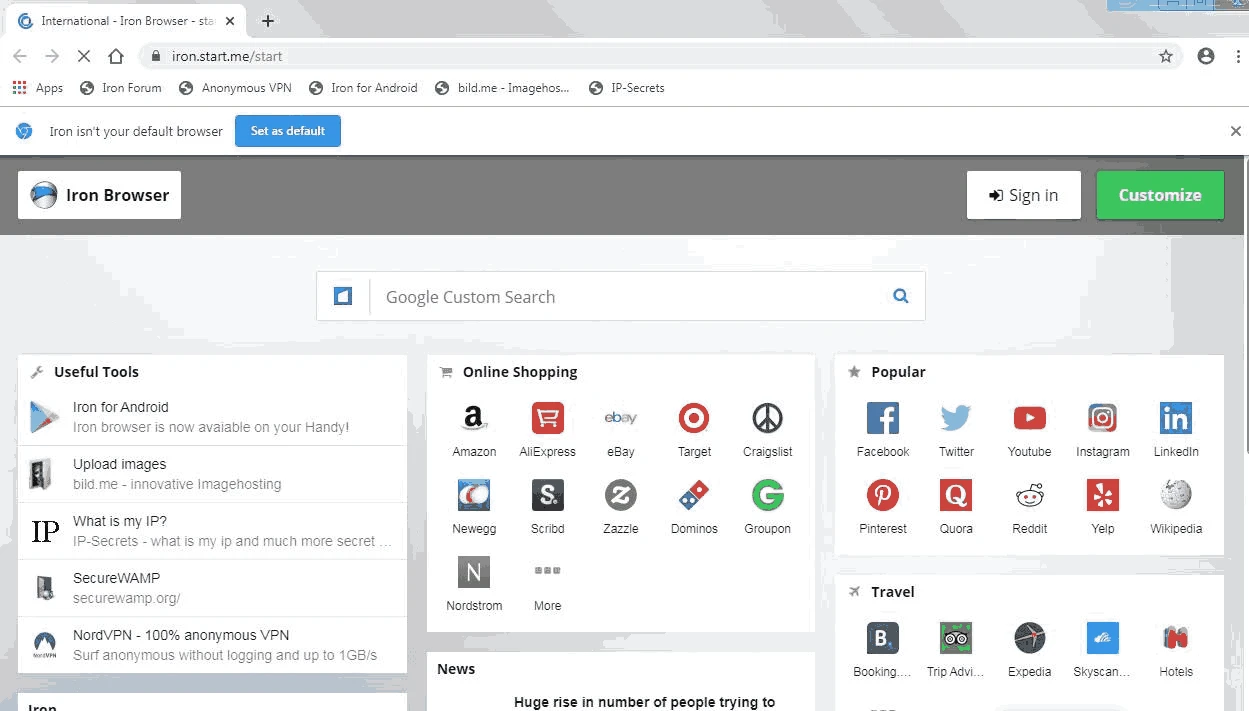Screen dimensions: 1249x711
Task: Open the Facebook icon
Action: [x=882, y=418]
